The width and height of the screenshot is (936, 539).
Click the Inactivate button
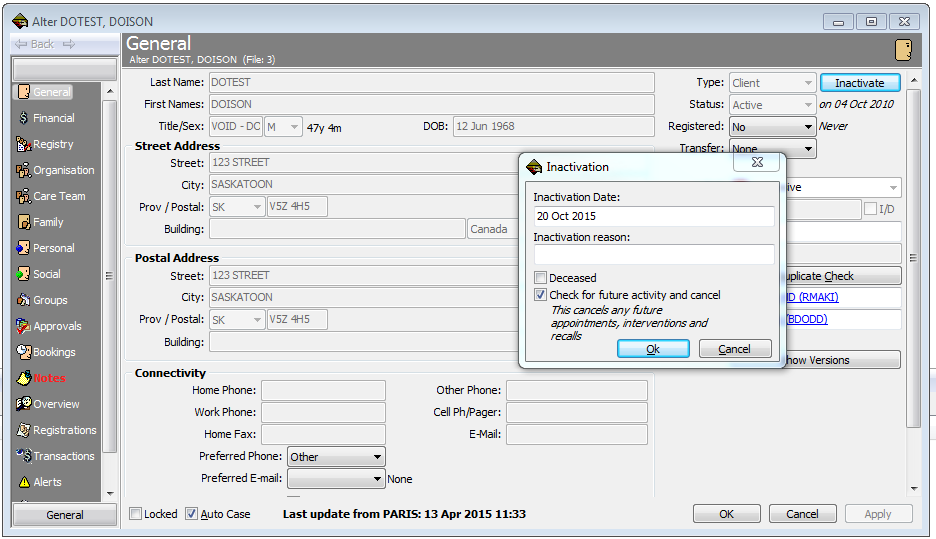tap(860, 83)
